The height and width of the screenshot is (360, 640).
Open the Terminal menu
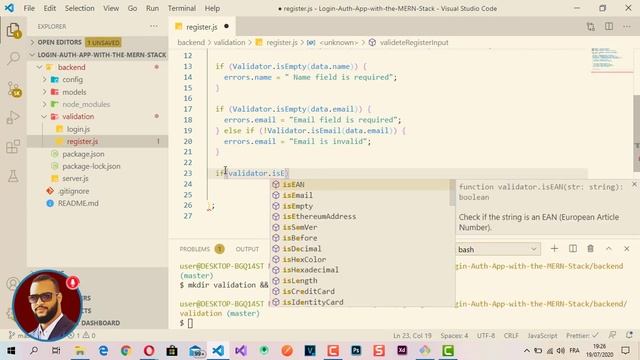click(182, 8)
